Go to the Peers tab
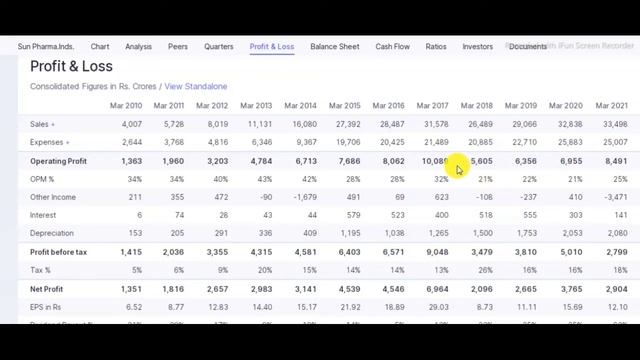This screenshot has width=640, height=360. [178, 47]
